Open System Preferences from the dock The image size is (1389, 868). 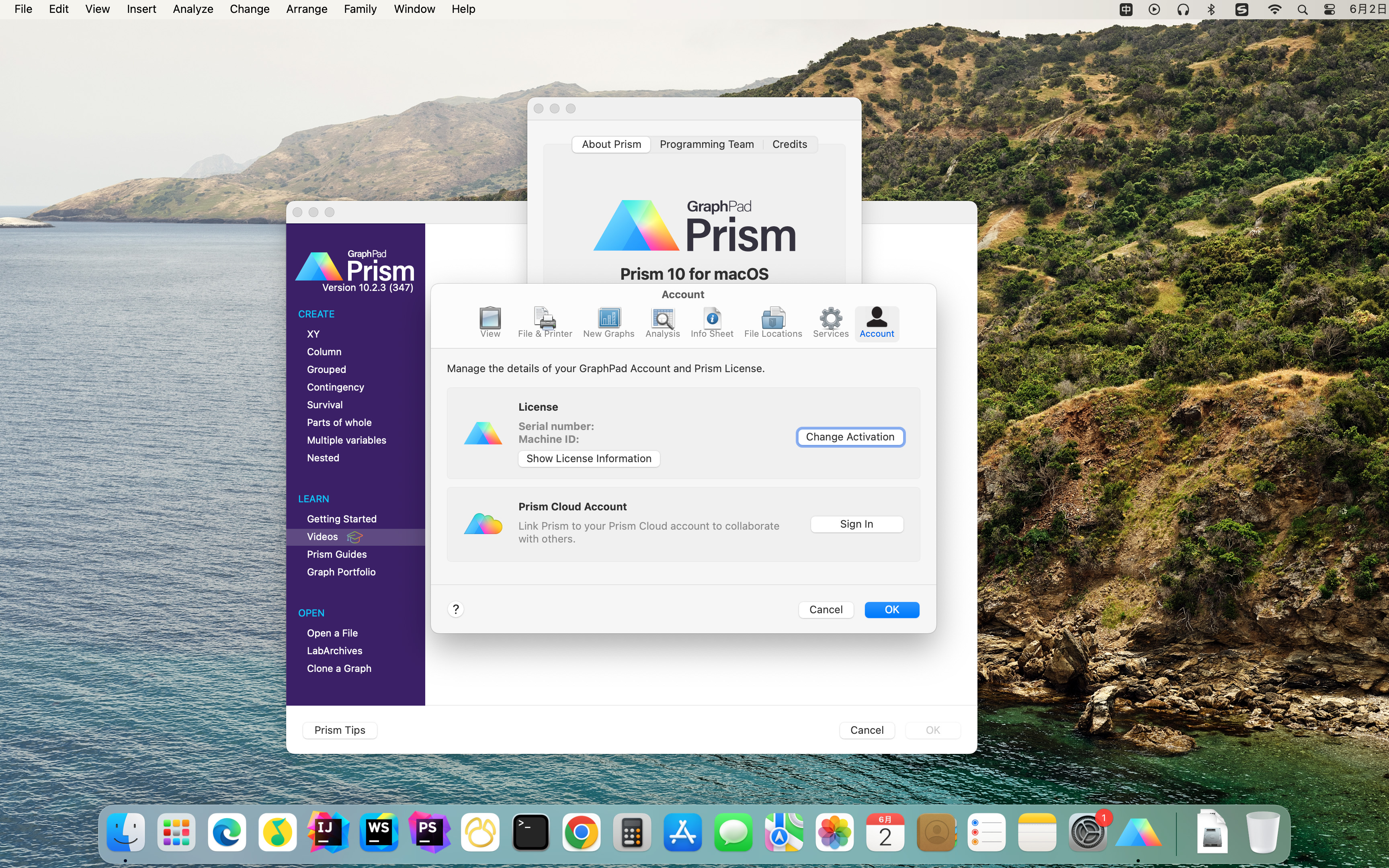[x=1088, y=832]
